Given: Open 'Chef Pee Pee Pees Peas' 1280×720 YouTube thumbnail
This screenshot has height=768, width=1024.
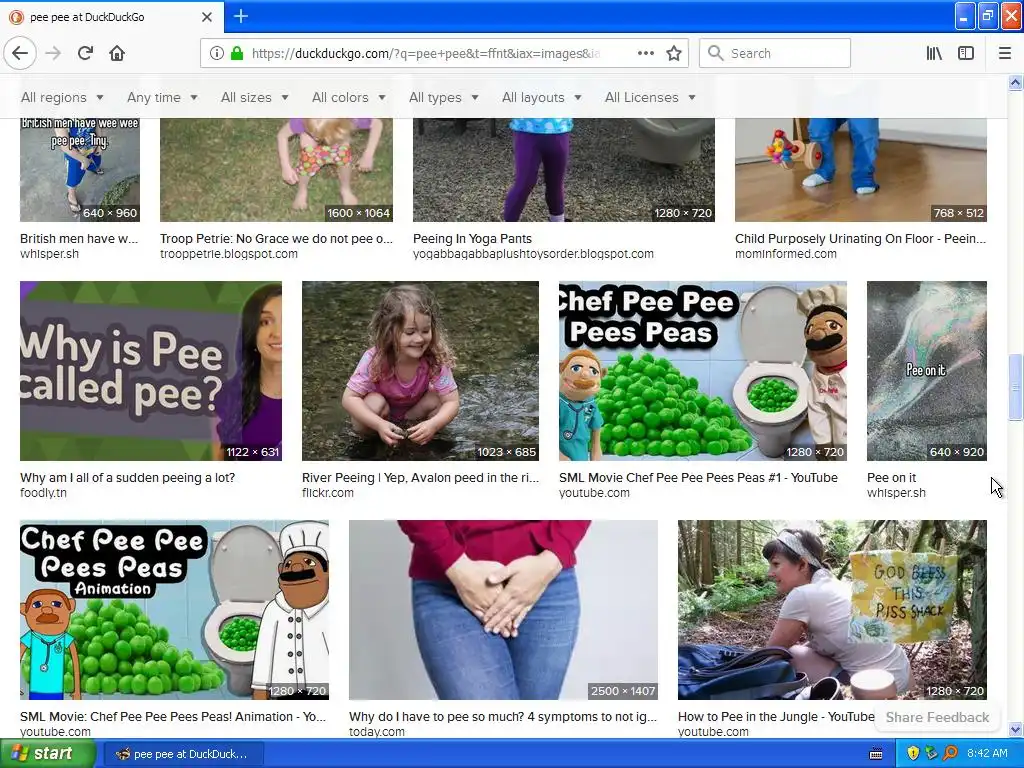Looking at the screenshot, I should tap(703, 371).
